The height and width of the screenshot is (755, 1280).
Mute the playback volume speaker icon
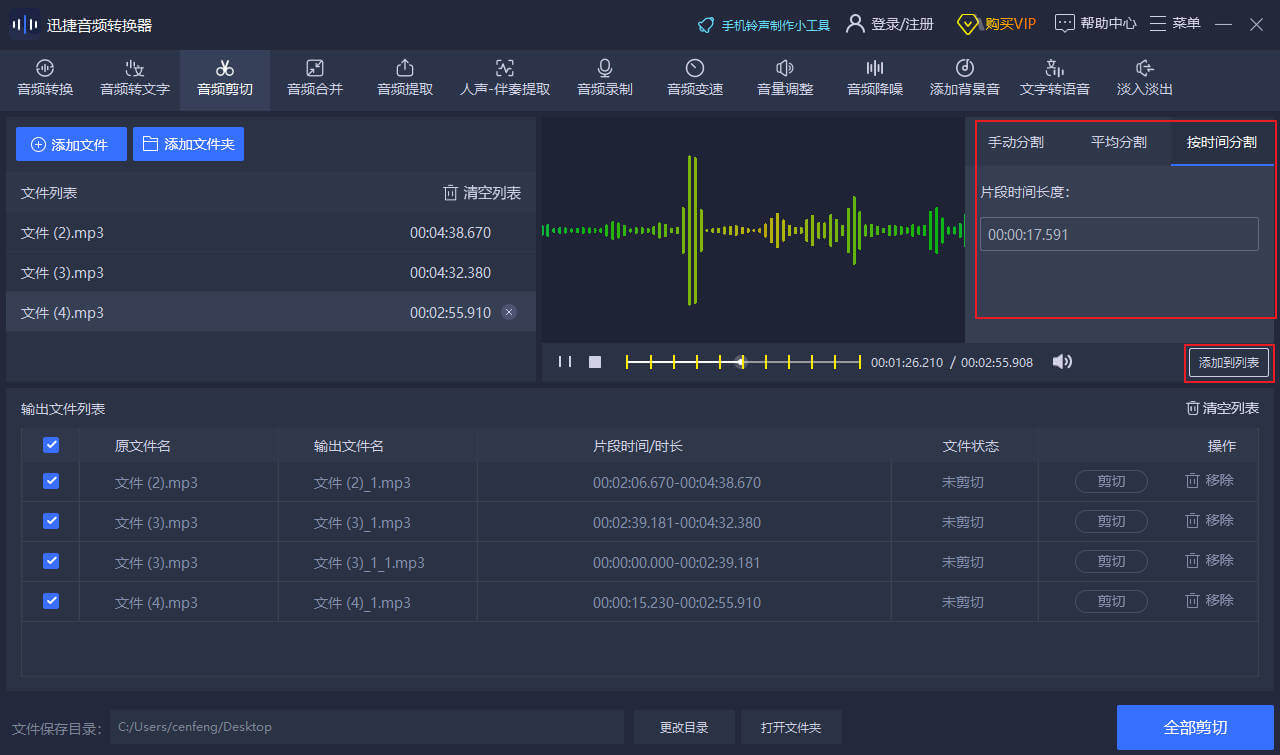pyautogui.click(x=1062, y=361)
